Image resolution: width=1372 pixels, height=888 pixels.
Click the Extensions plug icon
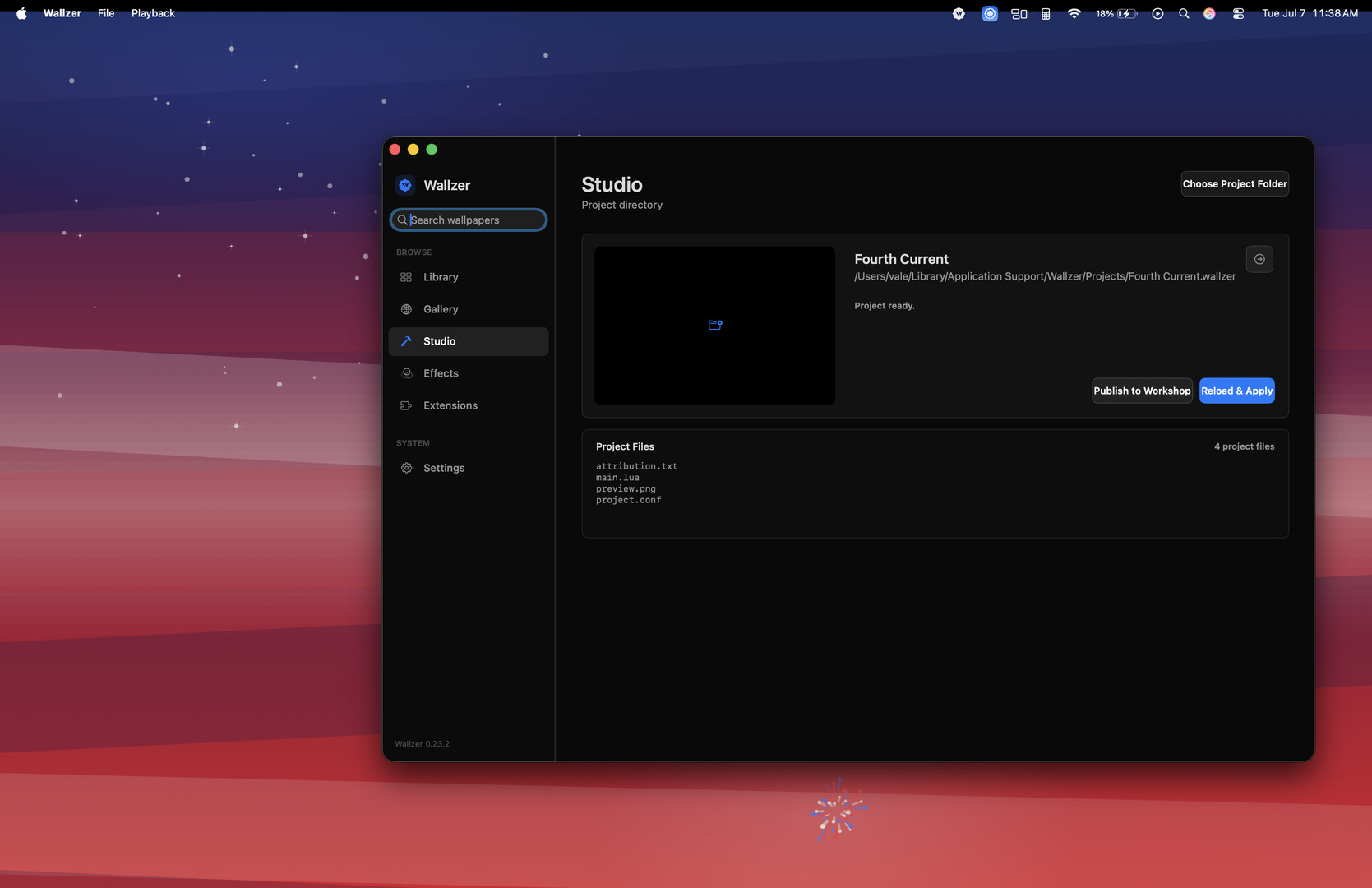(x=406, y=405)
